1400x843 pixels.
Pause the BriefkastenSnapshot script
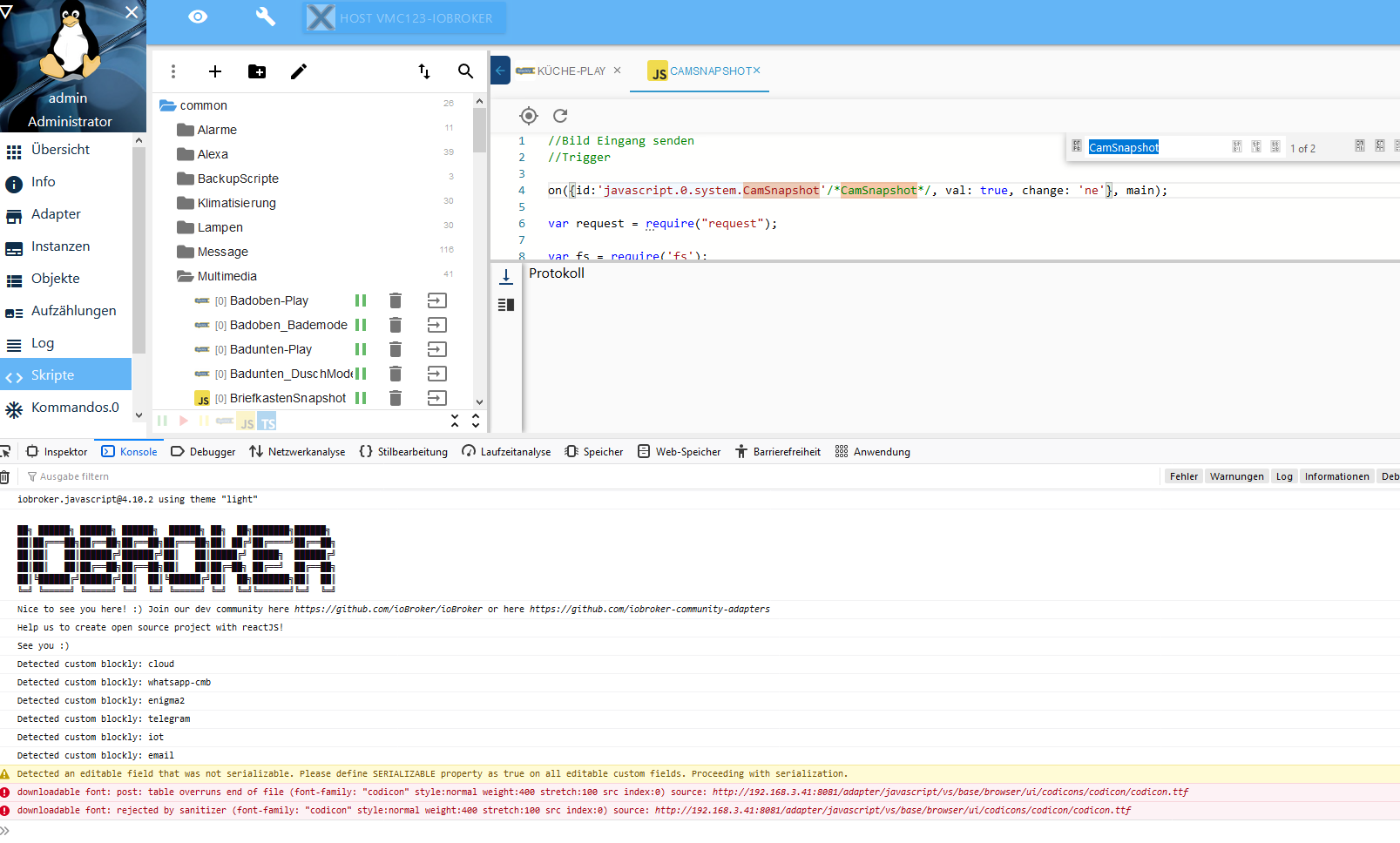coord(361,398)
